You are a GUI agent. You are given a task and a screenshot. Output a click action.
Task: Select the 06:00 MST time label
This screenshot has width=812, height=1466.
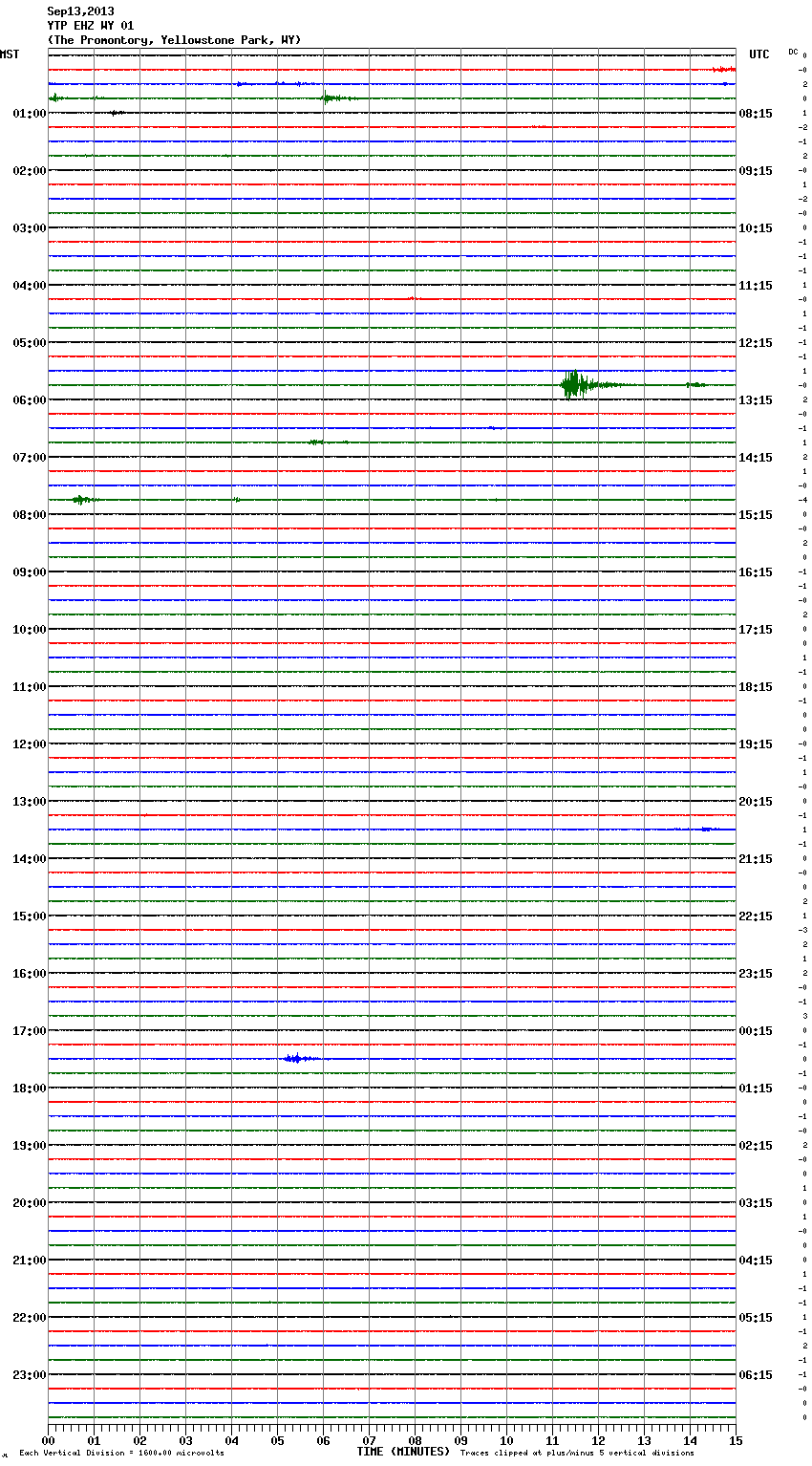click(30, 400)
